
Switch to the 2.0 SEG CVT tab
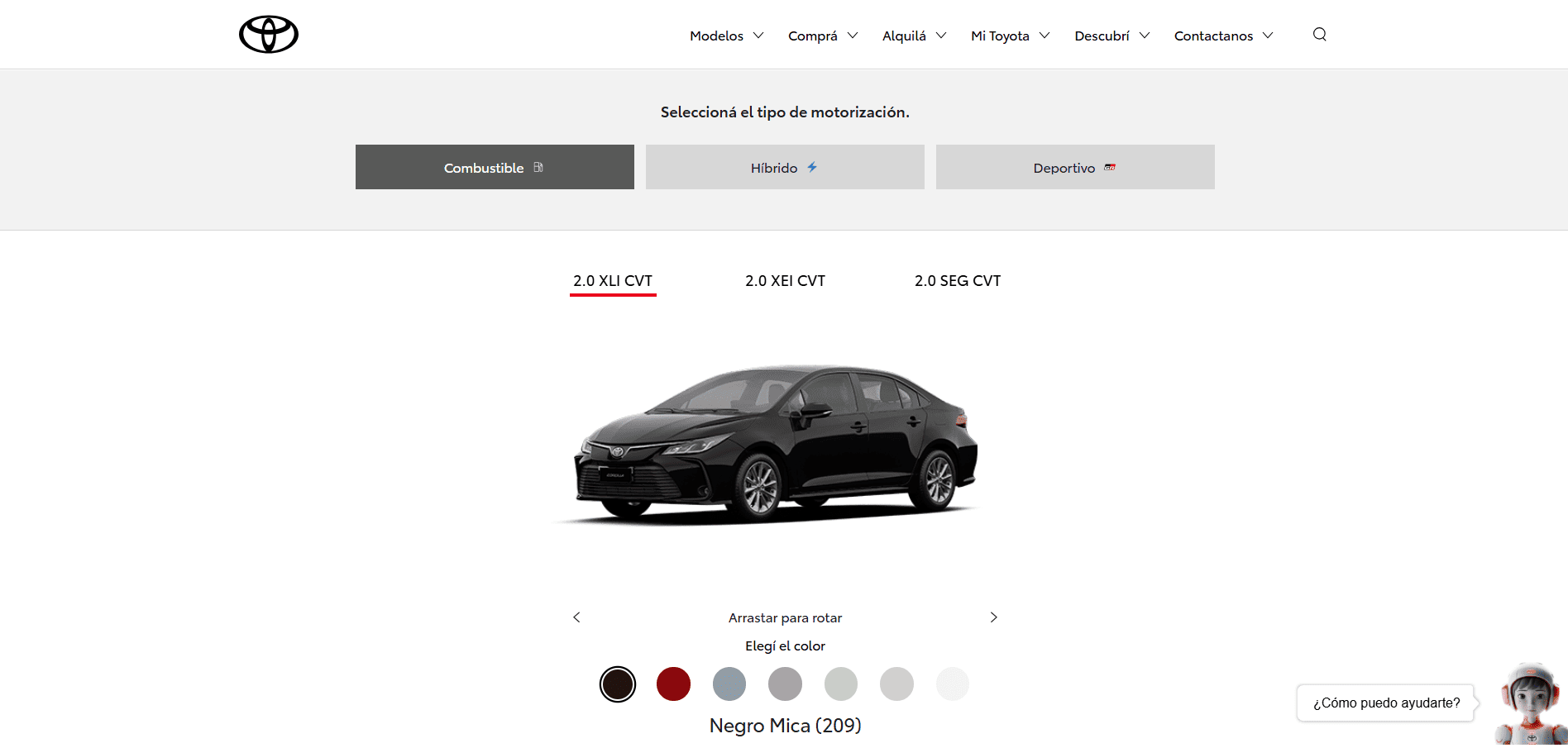pos(957,281)
